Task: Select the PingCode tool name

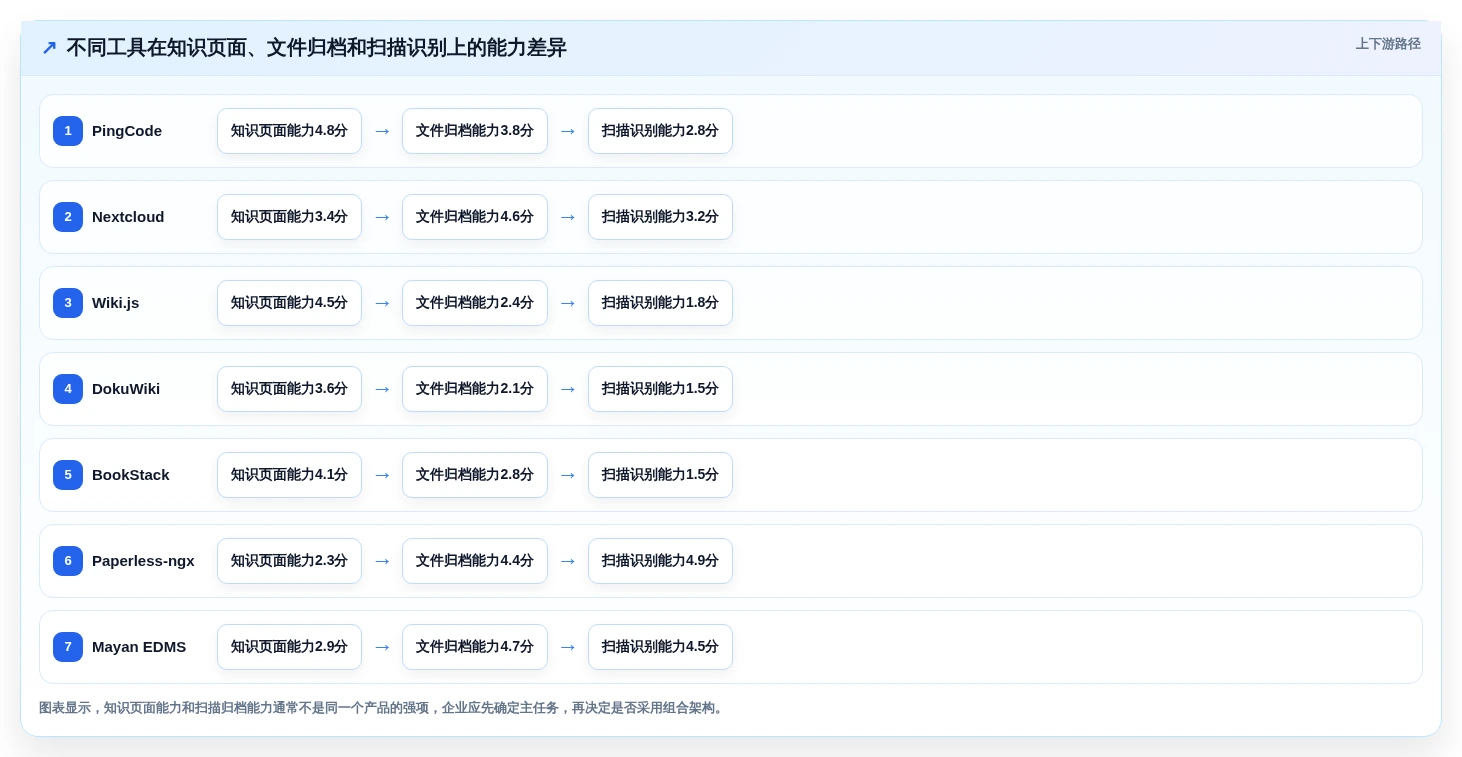Action: (x=127, y=131)
